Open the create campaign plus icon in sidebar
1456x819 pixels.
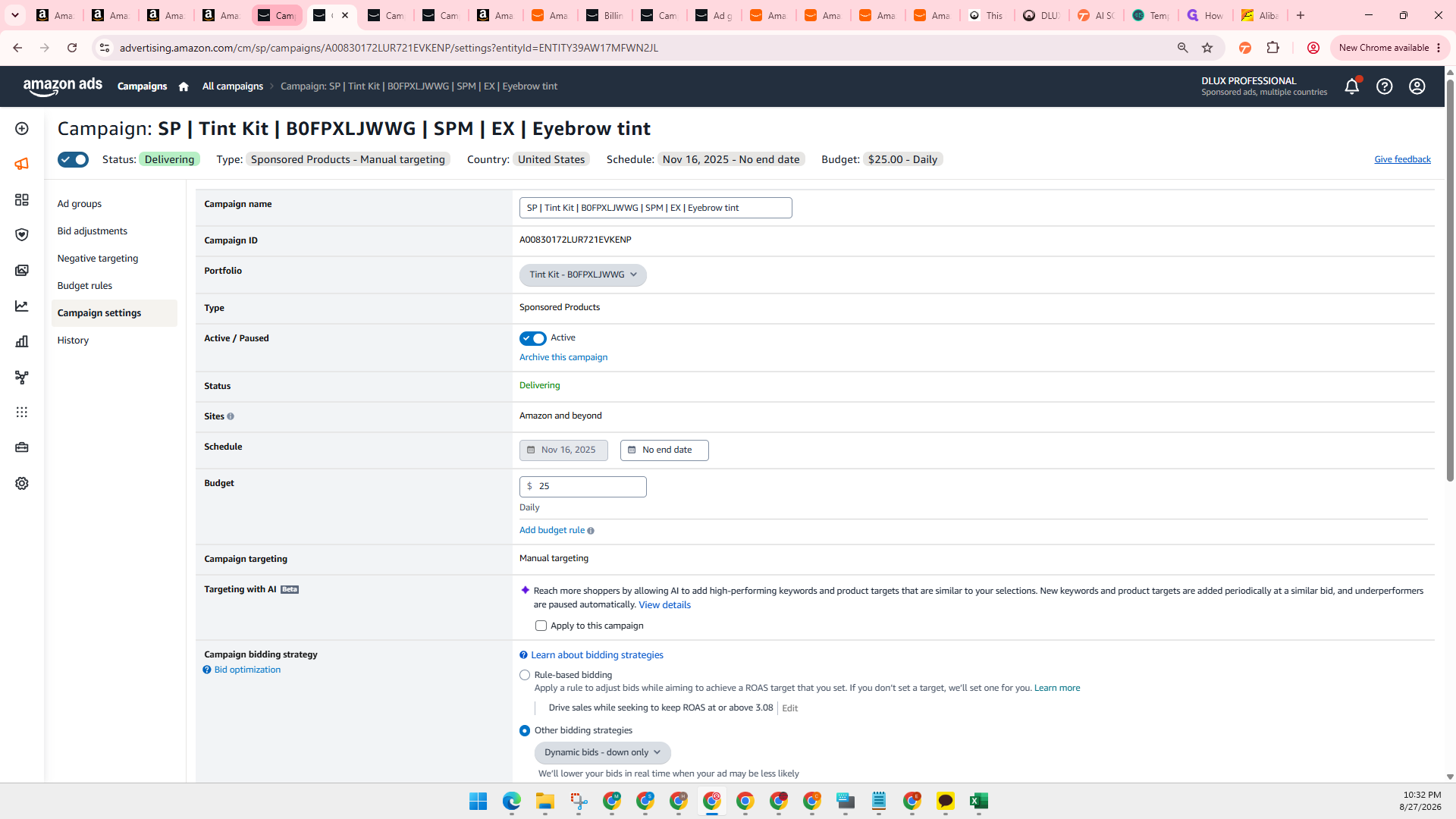coord(22,129)
